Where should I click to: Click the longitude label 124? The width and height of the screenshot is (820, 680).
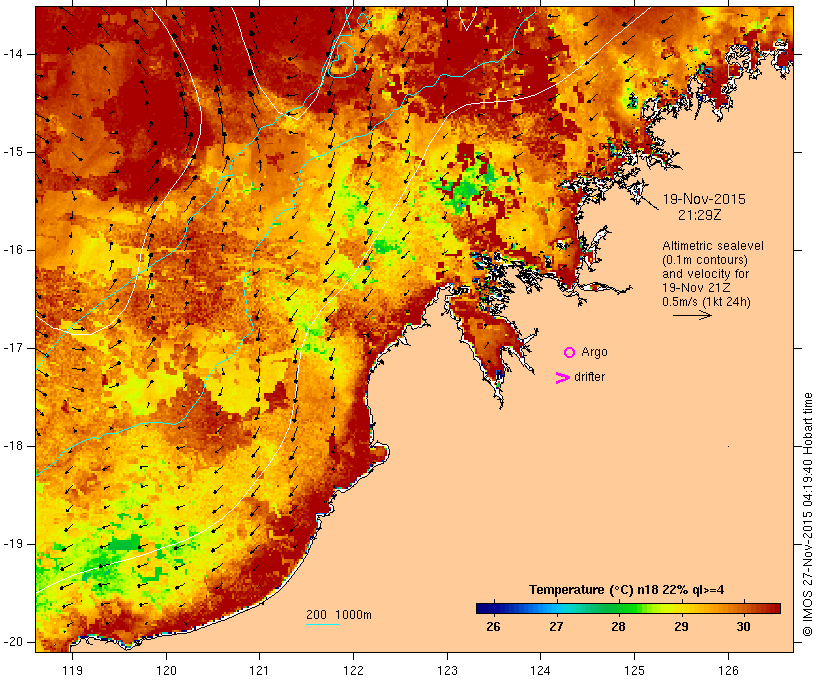coord(540,670)
